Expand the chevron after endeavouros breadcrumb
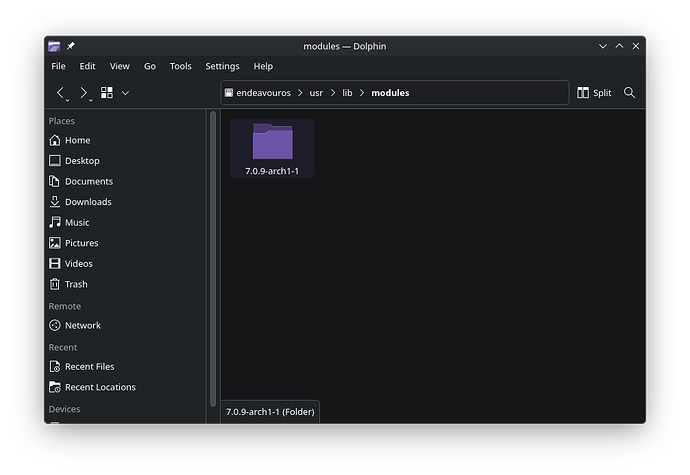 click(x=300, y=93)
